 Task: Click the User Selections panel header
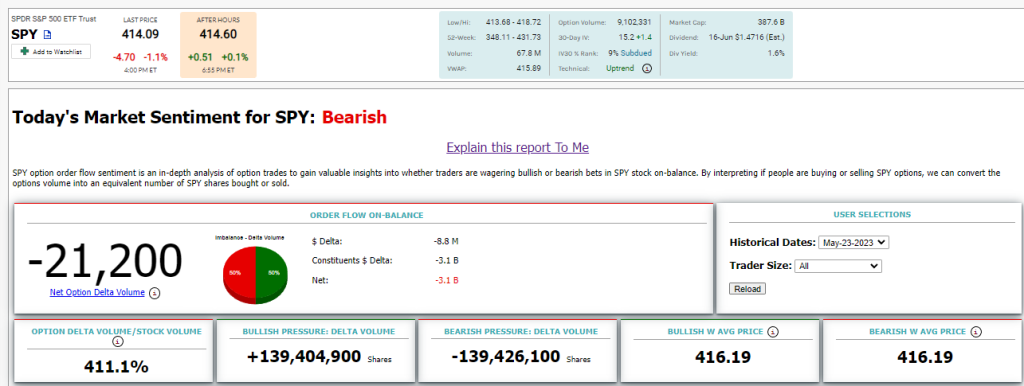[x=872, y=214]
